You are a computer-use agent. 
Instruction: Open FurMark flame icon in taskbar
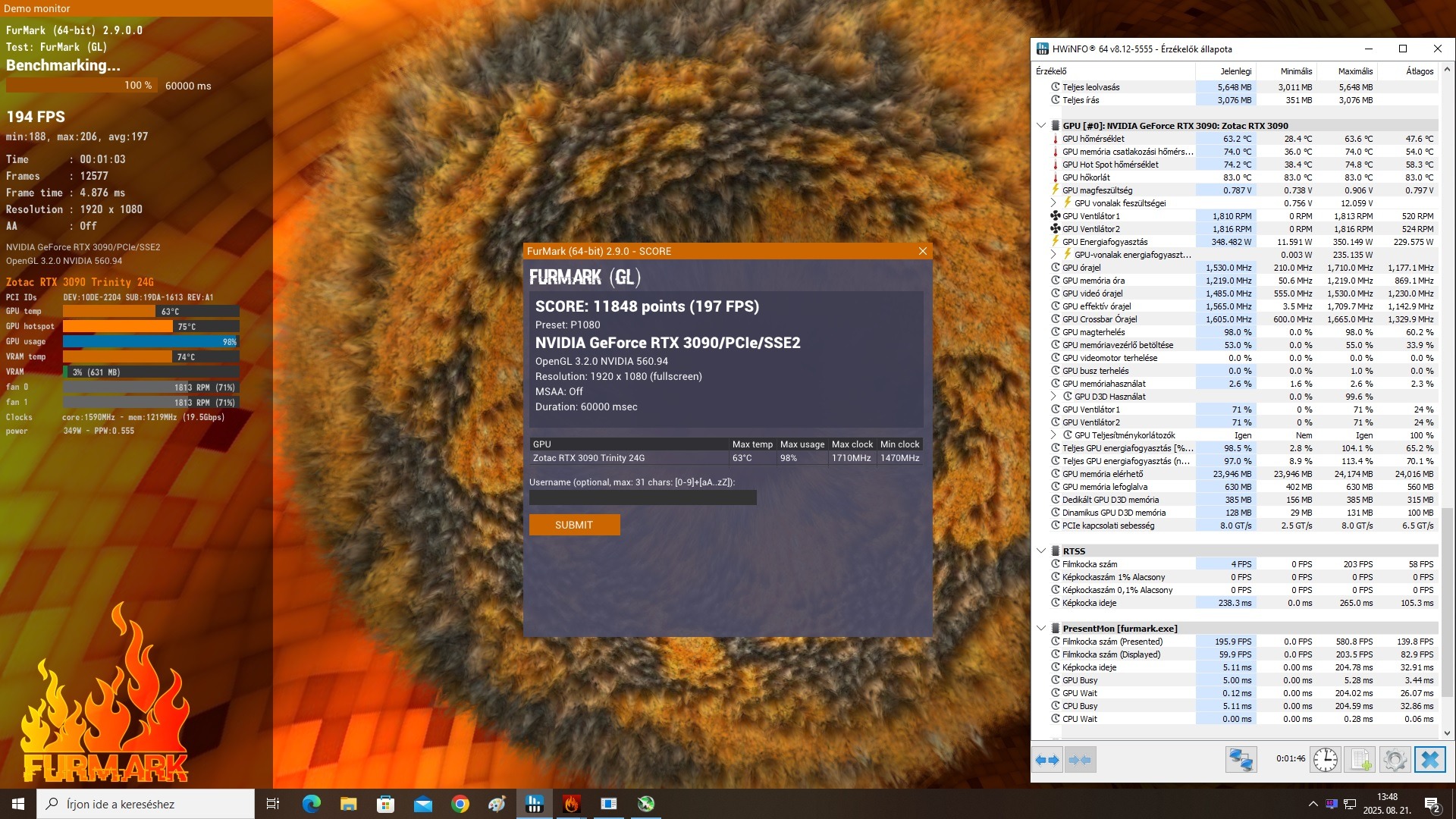tap(572, 804)
